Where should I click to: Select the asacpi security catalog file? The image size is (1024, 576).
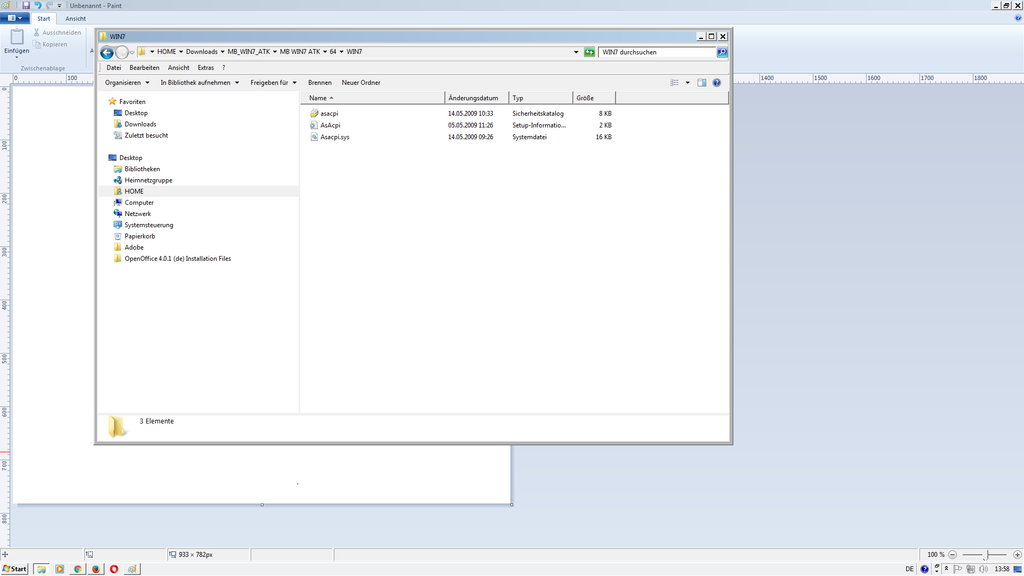(x=329, y=114)
